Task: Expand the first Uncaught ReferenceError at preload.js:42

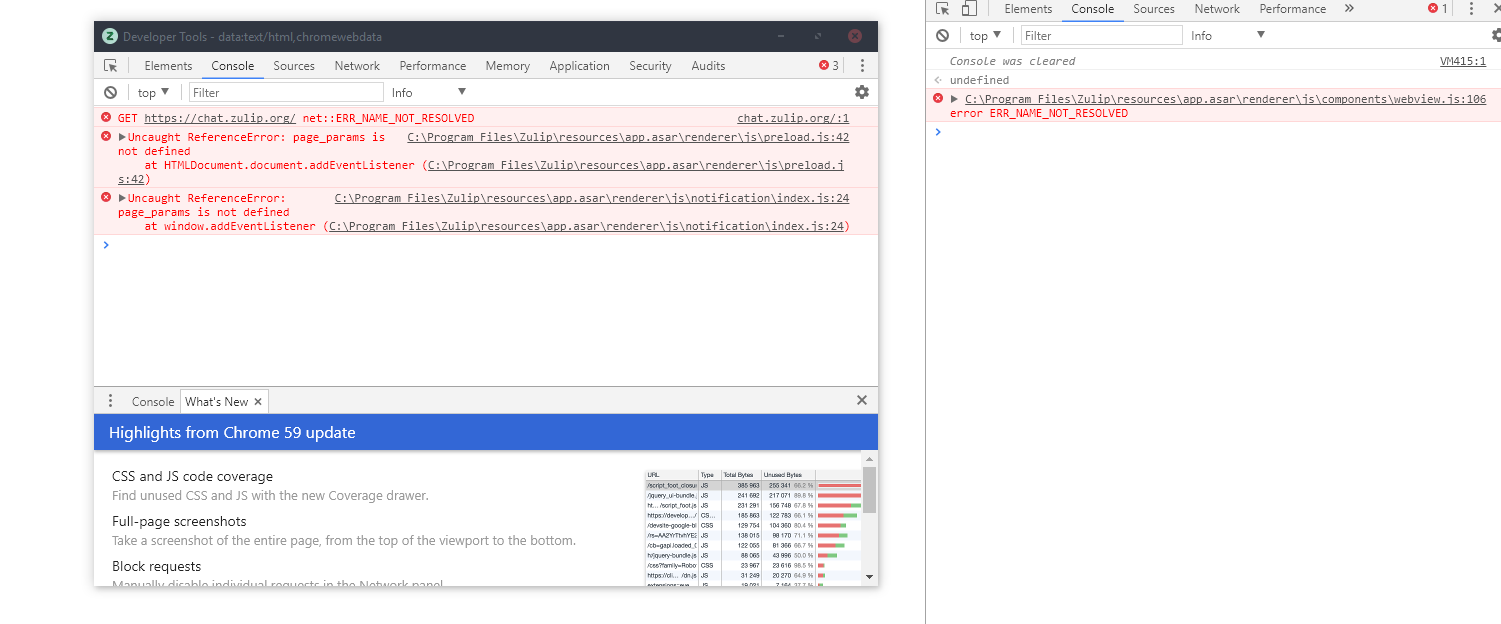Action: point(122,137)
